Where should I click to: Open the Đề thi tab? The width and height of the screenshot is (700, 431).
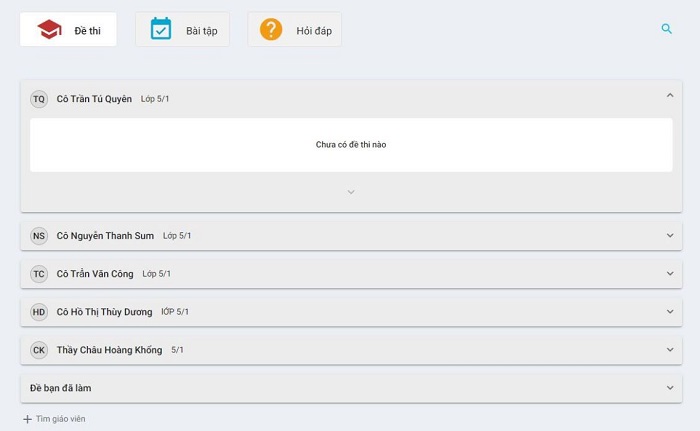[68, 30]
